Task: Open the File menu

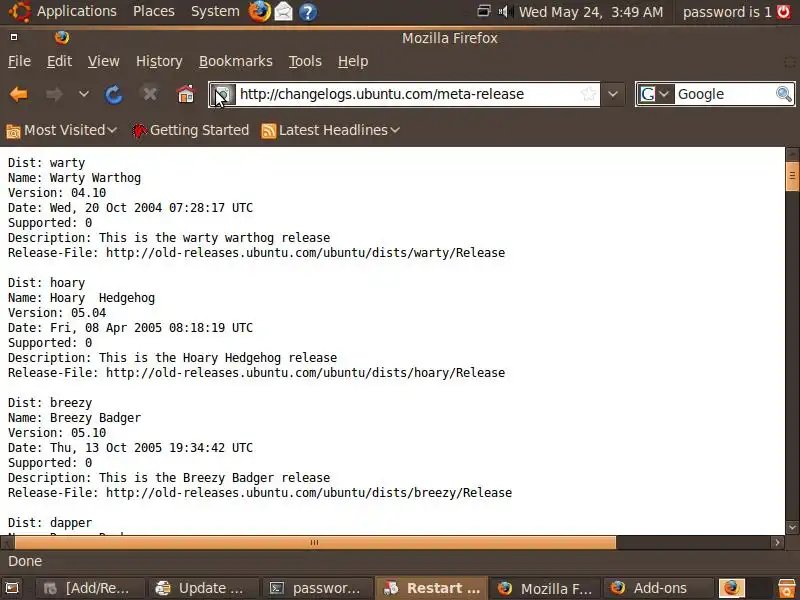Action: (x=19, y=61)
